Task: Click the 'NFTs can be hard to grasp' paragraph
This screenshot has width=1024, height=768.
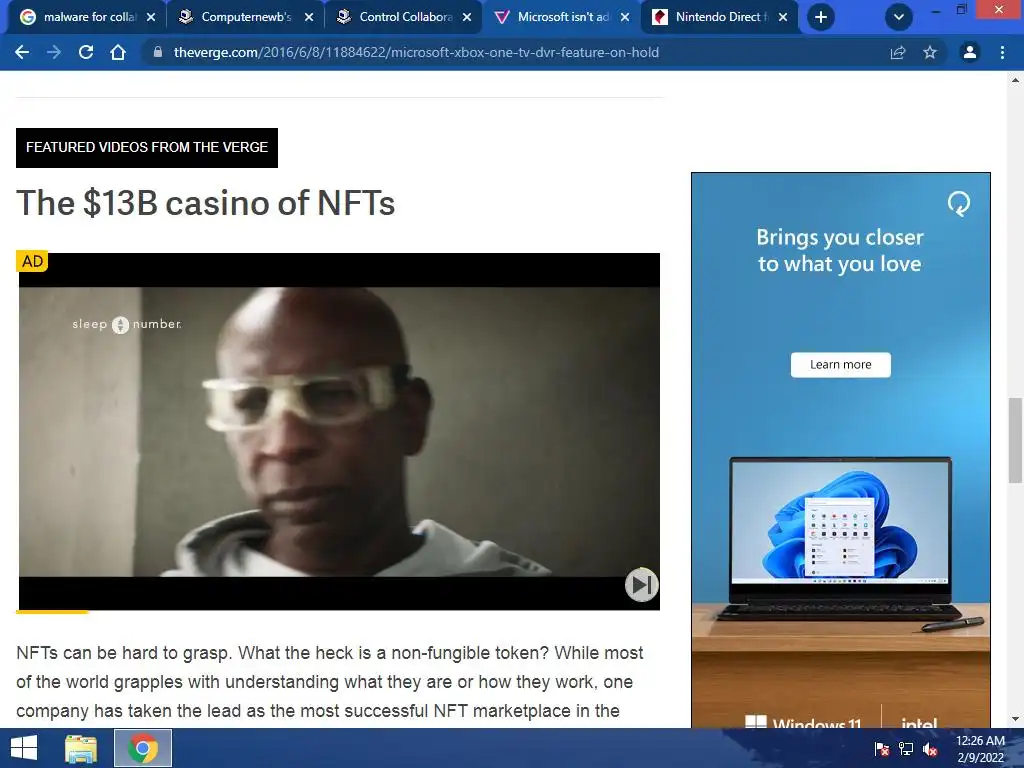Action: point(330,682)
